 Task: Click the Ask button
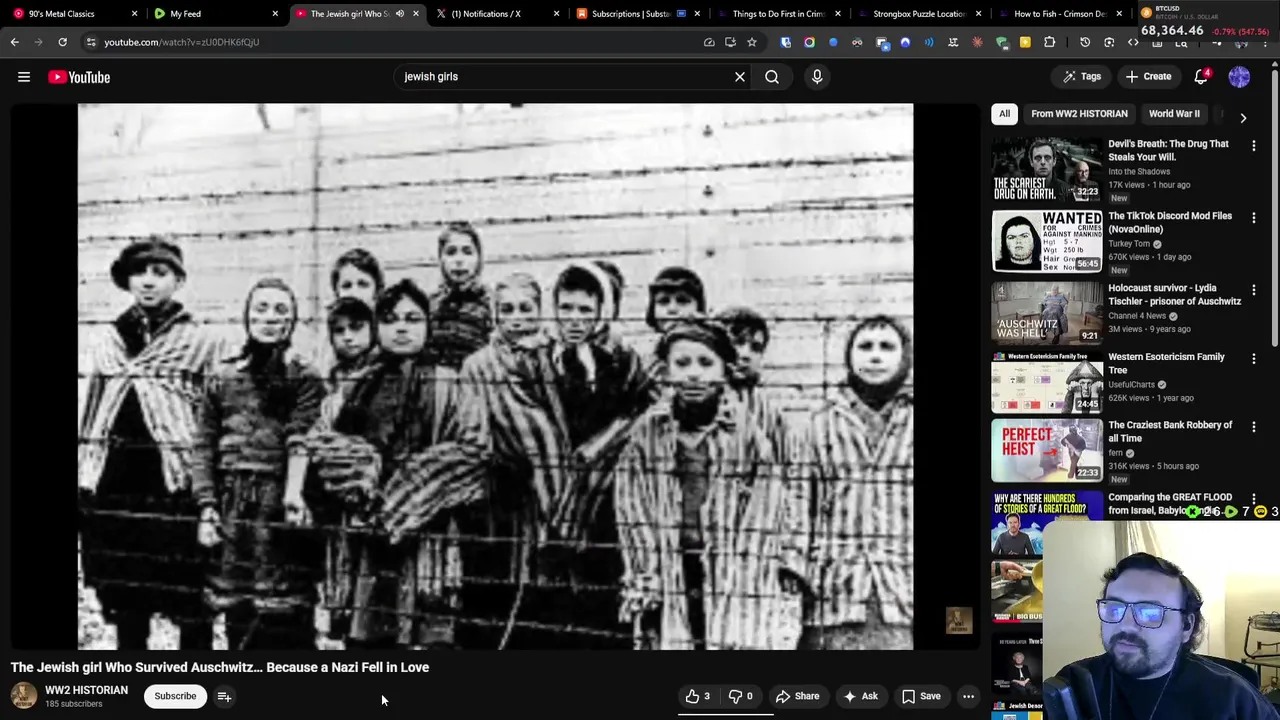861,696
